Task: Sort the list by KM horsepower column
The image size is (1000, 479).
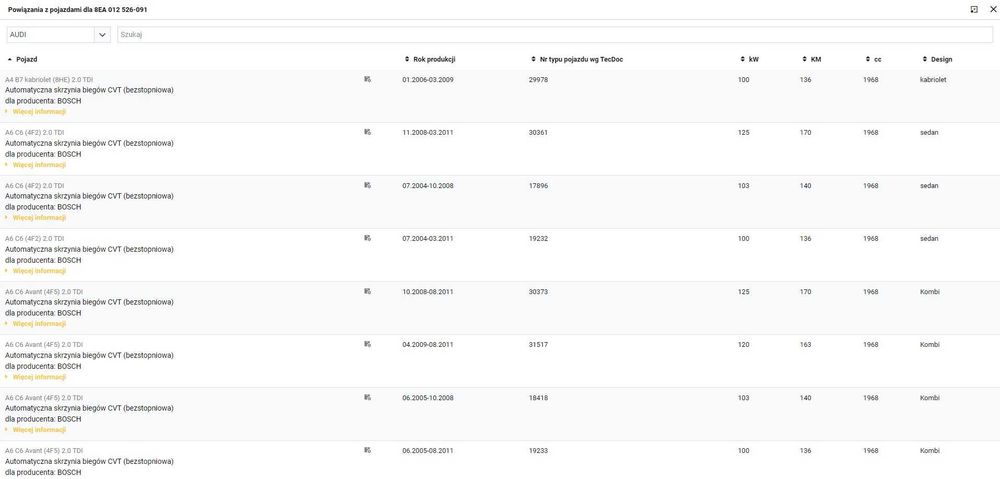Action: 815,59
